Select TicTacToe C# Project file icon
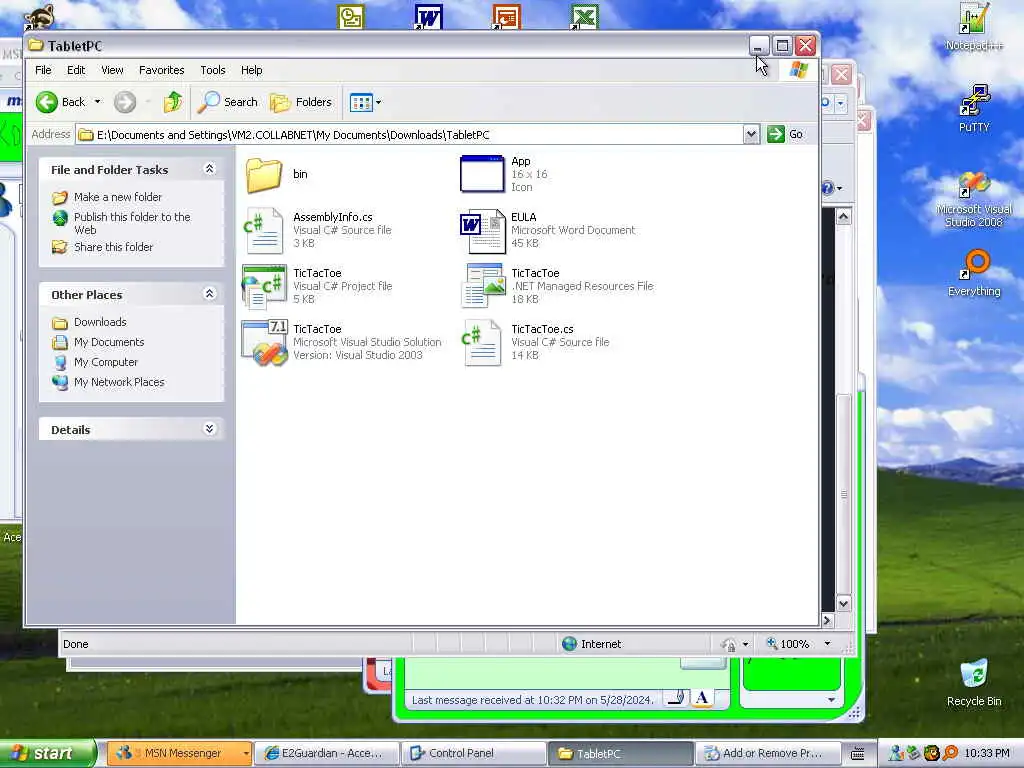 [x=264, y=287]
